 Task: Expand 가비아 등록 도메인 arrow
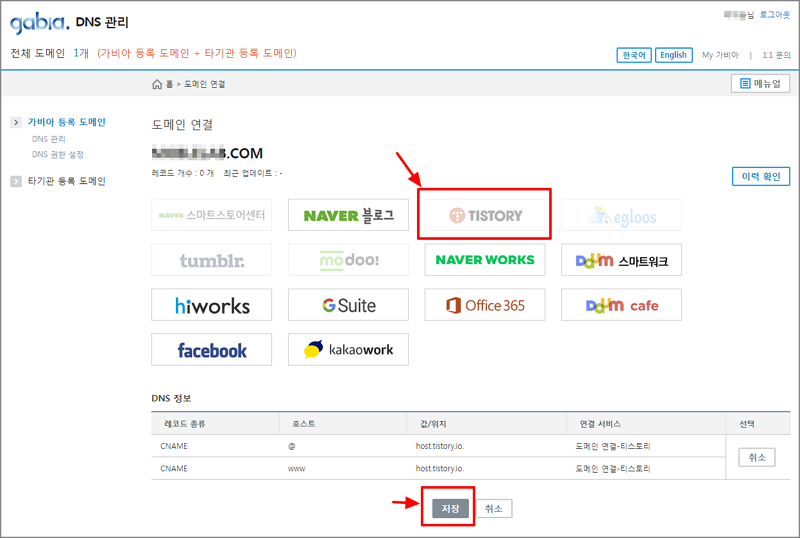16,123
